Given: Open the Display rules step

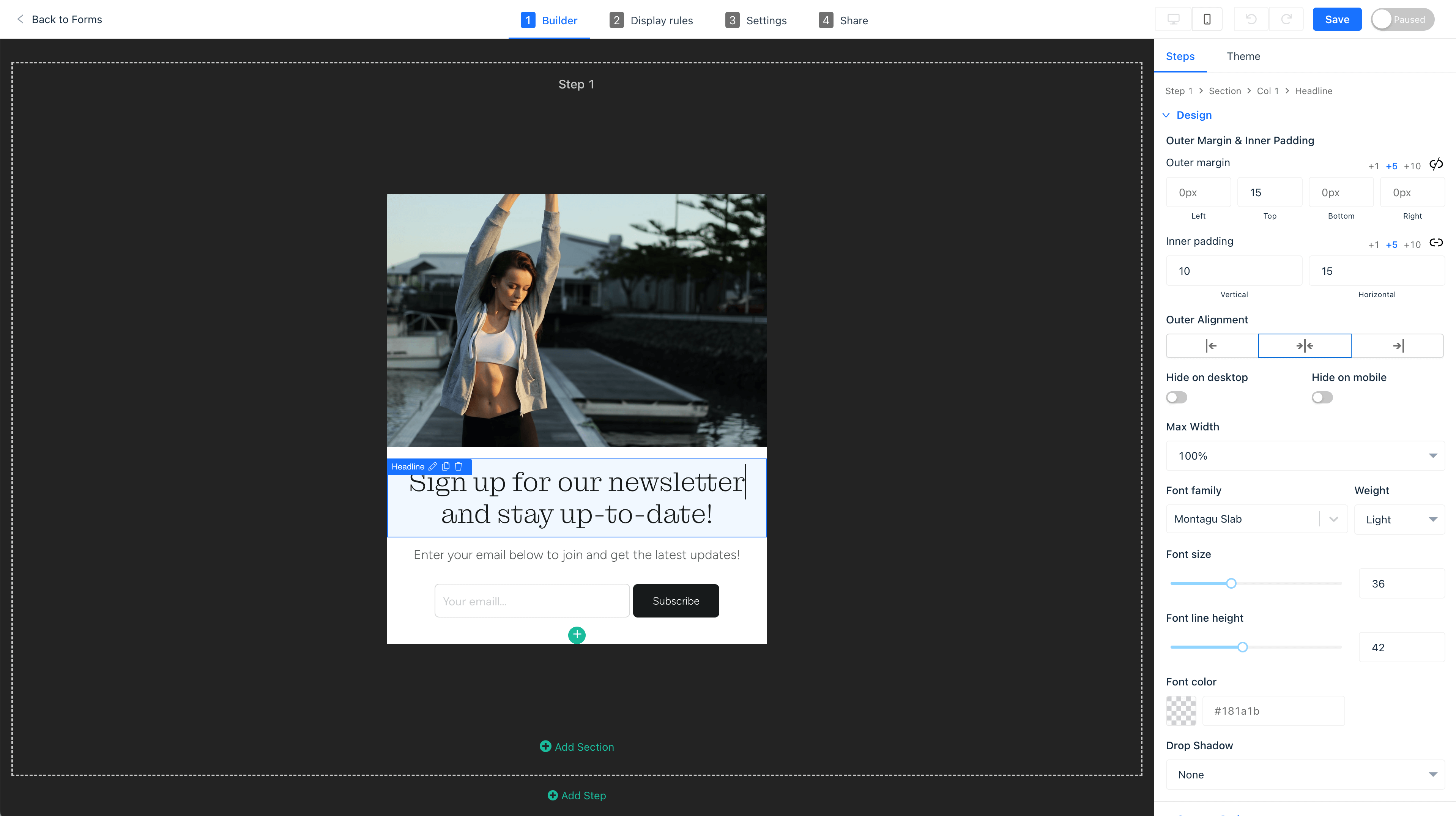Looking at the screenshot, I should tap(651, 20).
